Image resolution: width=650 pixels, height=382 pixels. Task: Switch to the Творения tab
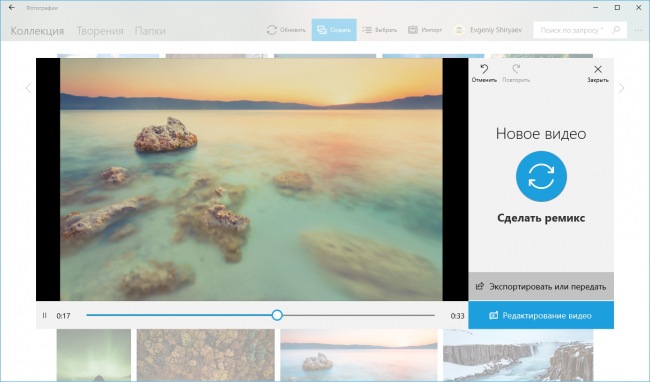100,31
